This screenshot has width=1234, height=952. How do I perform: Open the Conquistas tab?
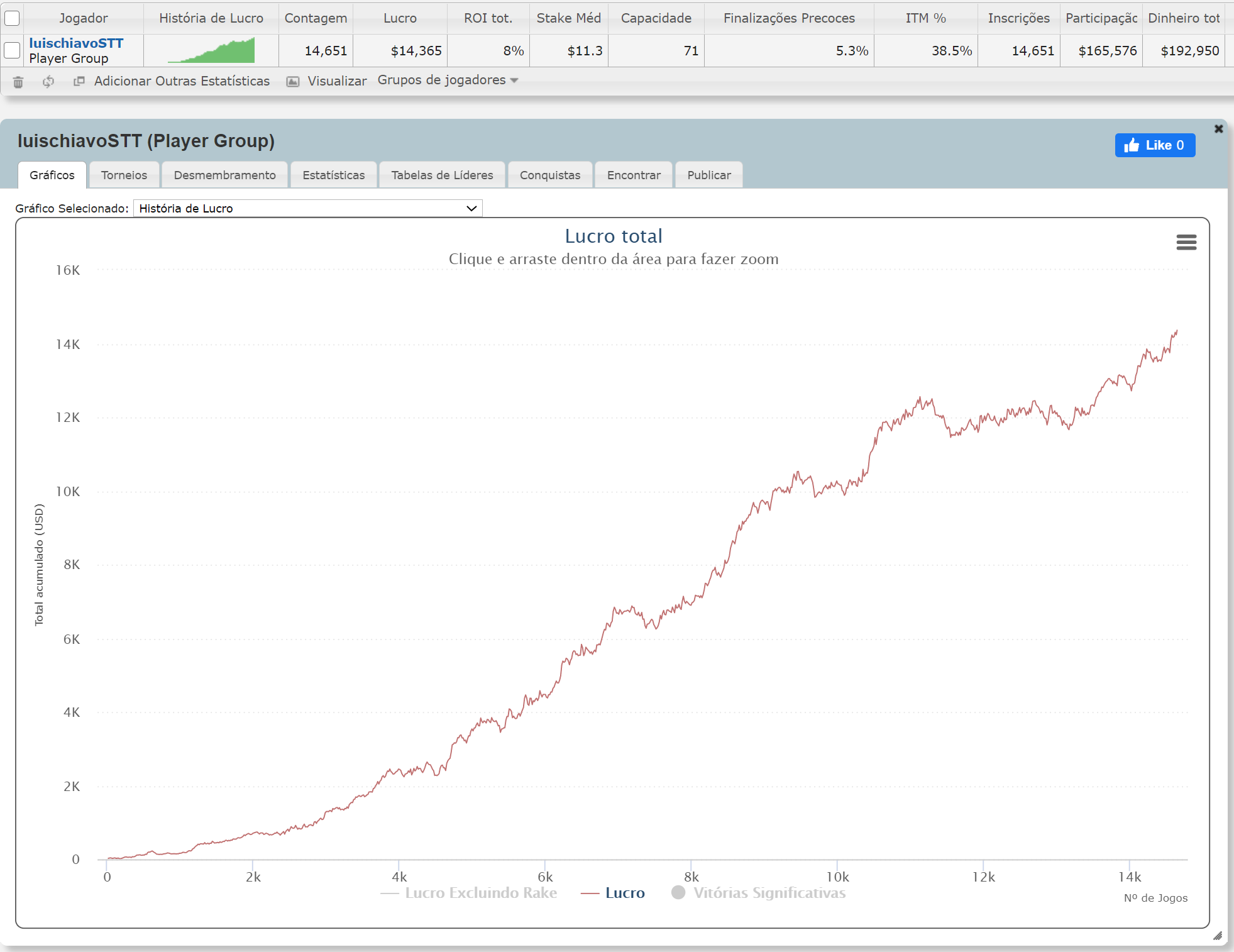click(x=550, y=175)
